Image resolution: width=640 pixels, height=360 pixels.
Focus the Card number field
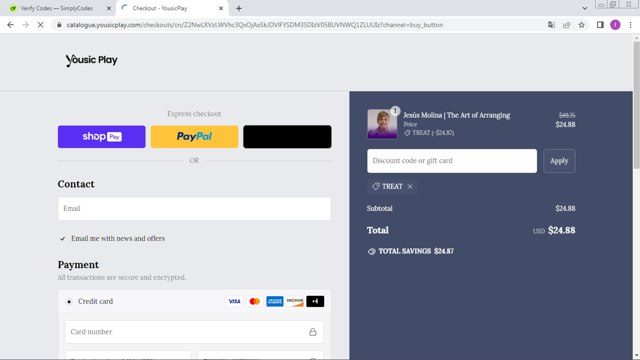point(194,332)
